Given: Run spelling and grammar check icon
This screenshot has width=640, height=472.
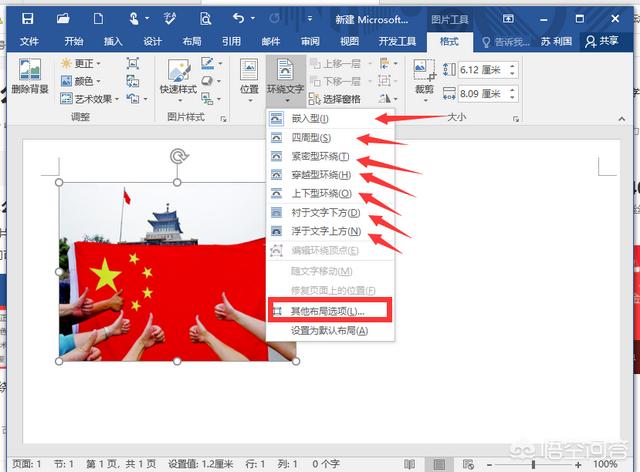Looking at the screenshot, I should [169, 18].
